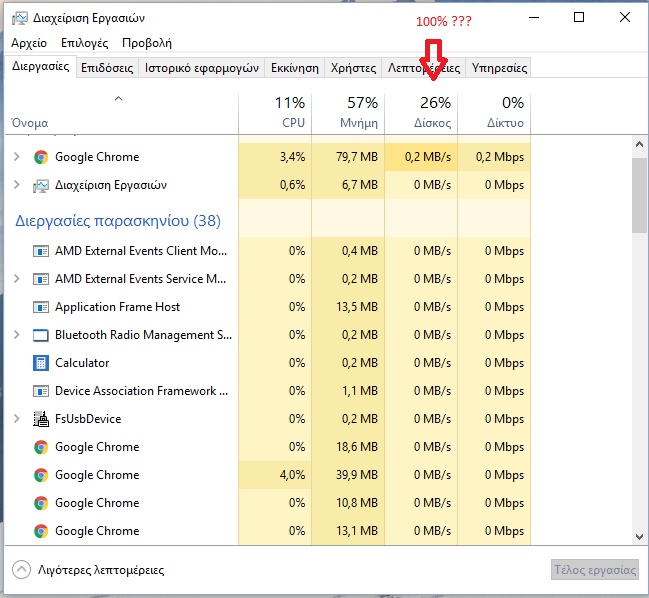Click the Device Association Framework icon

tap(41, 391)
